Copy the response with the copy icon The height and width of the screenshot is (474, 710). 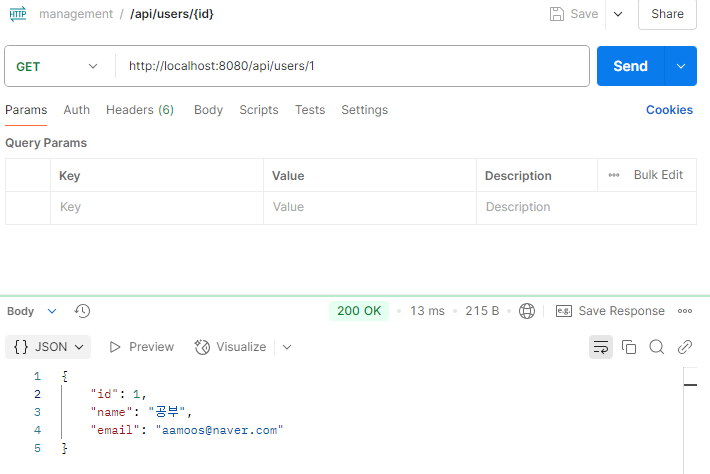(x=628, y=347)
